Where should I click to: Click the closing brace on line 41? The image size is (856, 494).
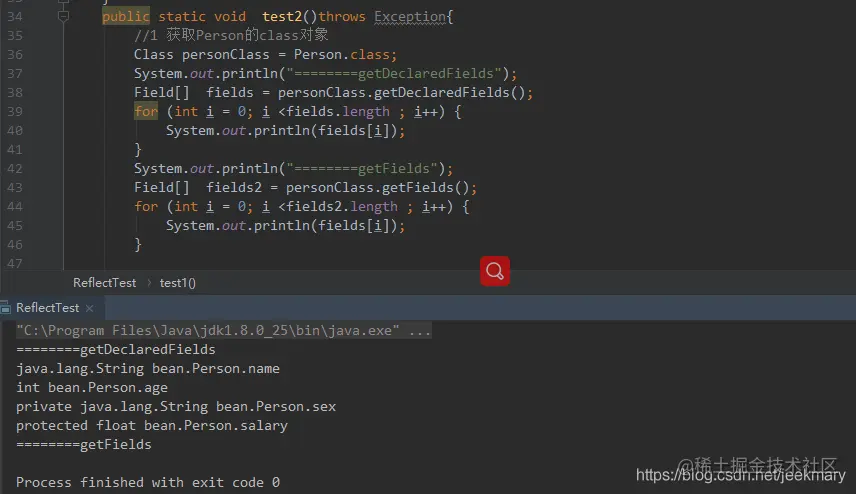coord(138,150)
